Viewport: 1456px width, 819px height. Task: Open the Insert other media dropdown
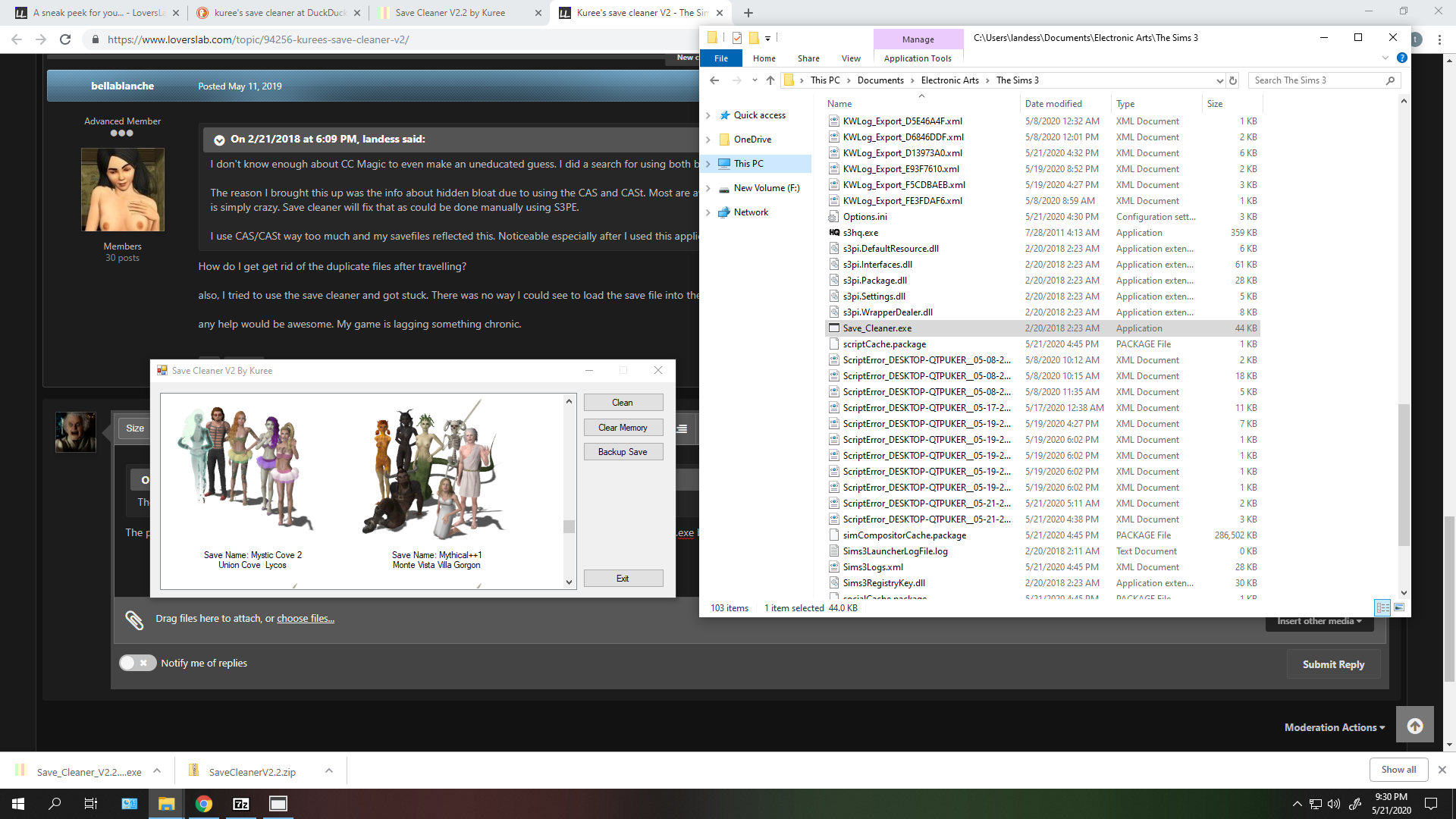pyautogui.click(x=1319, y=622)
